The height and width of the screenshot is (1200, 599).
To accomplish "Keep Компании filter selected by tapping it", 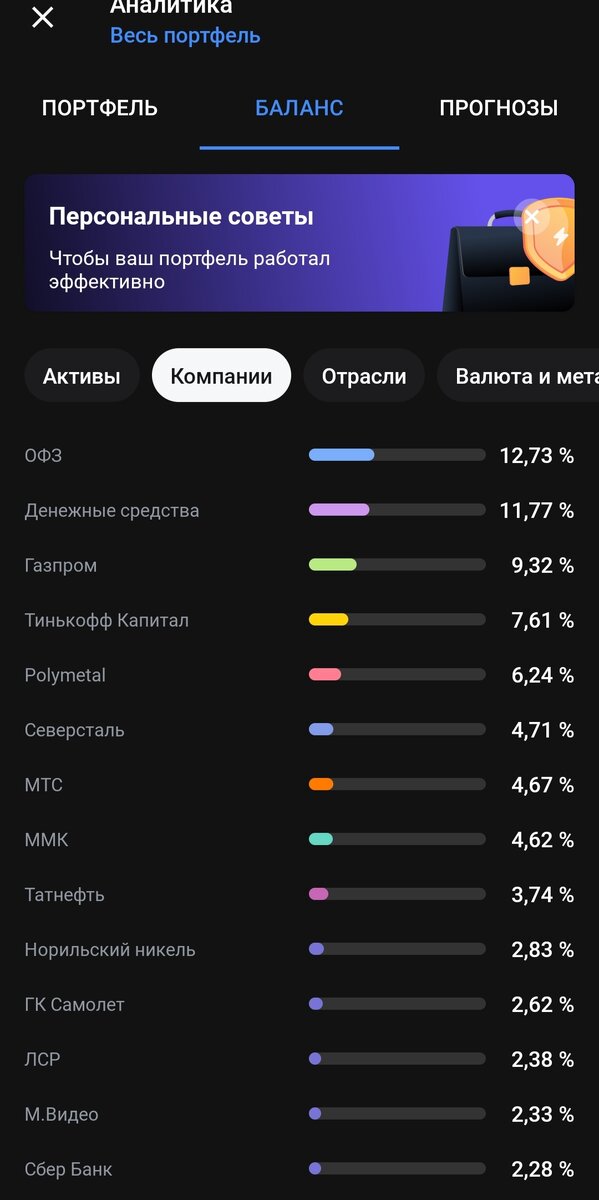I will (221, 375).
